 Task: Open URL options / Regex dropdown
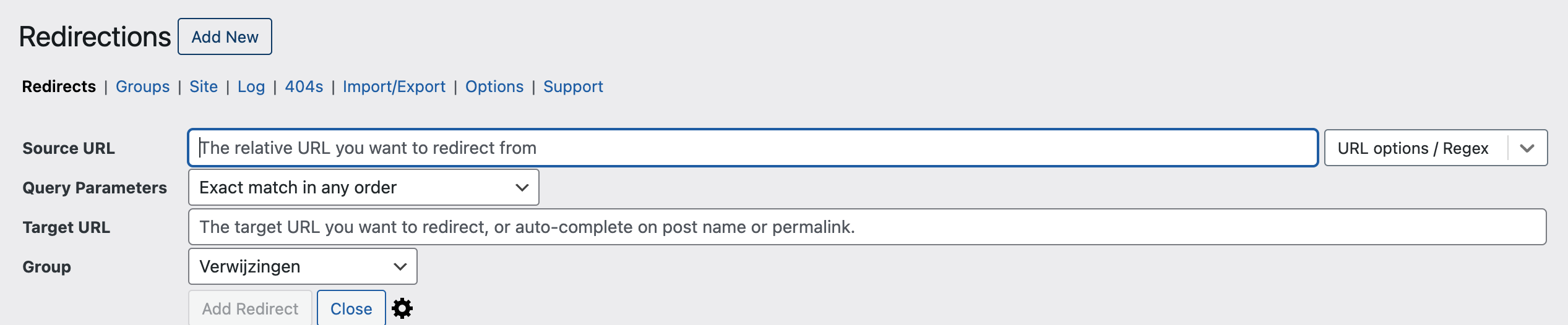point(1436,148)
